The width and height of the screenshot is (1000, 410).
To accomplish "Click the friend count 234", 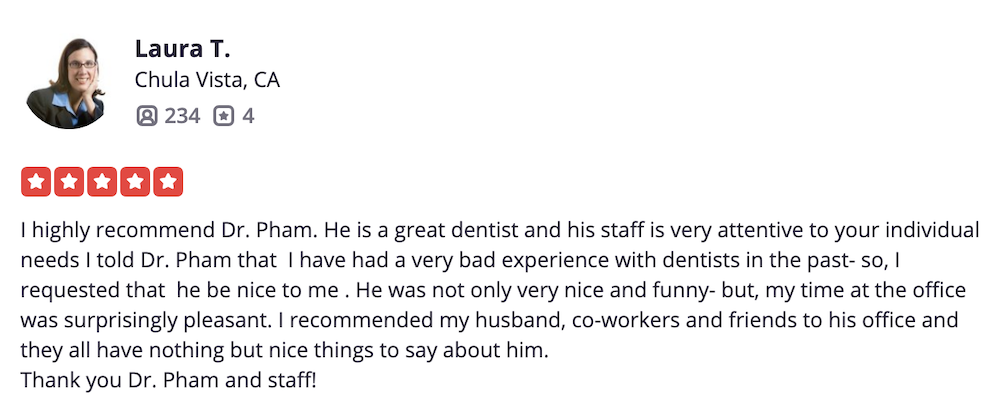I will [182, 116].
